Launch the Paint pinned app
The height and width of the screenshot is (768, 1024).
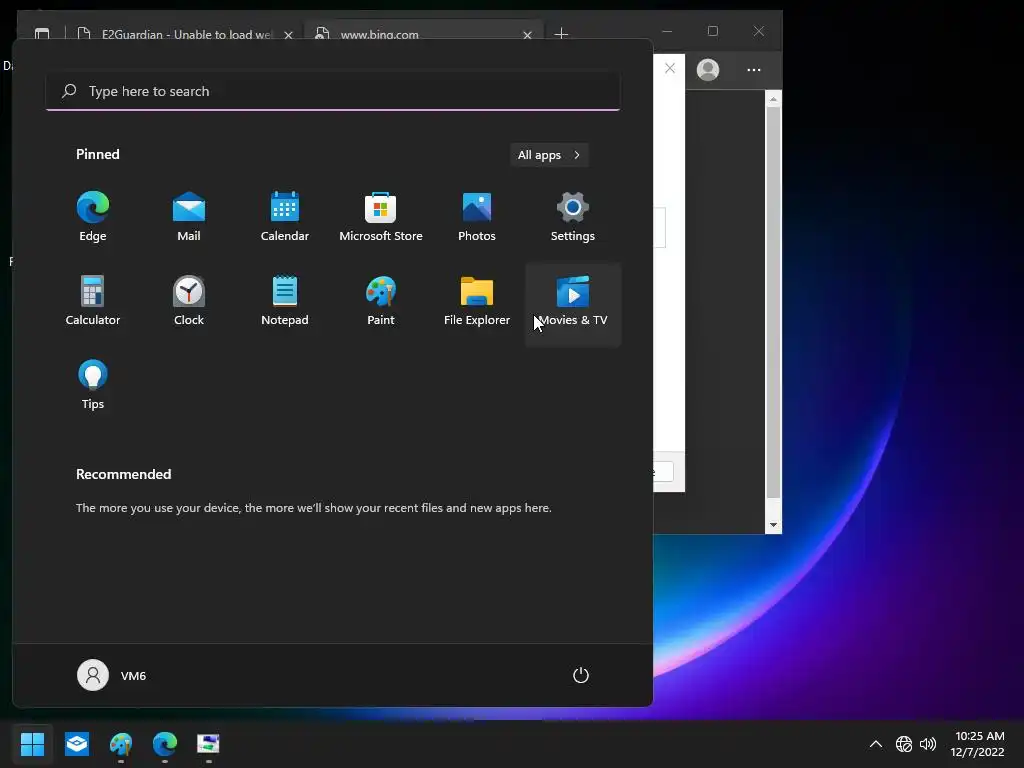point(381,302)
